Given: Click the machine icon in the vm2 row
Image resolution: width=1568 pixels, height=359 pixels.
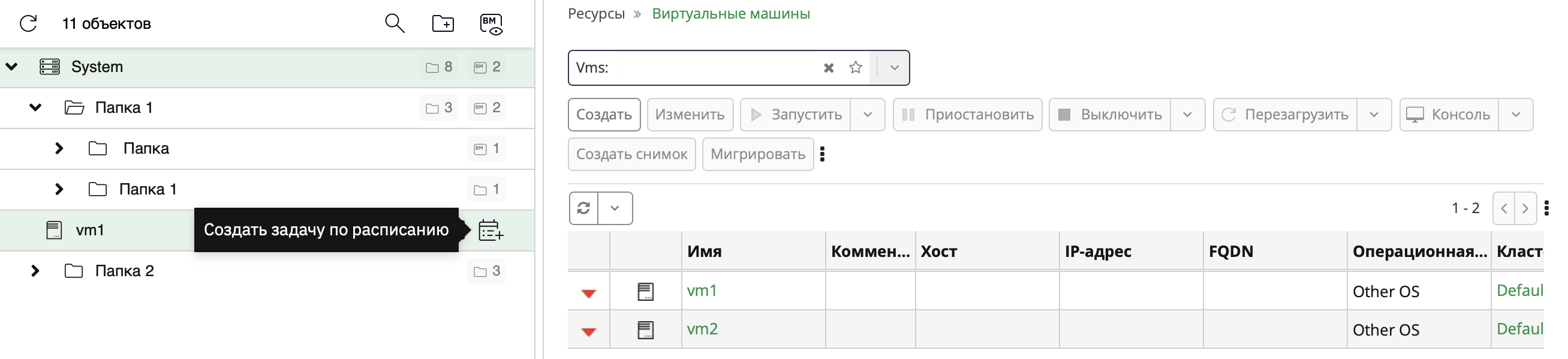Looking at the screenshot, I should click(x=645, y=330).
